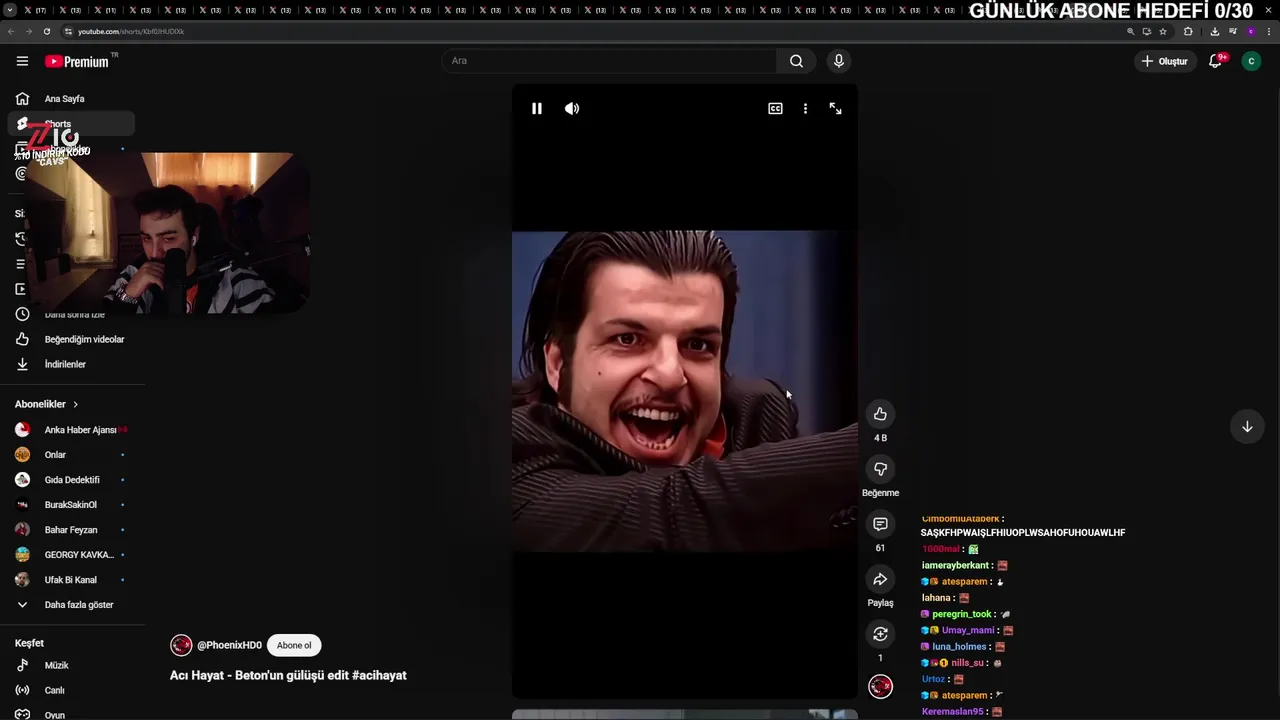The height and width of the screenshot is (720, 1280).
Task: Dislike the Short with thumbs down
Action: pyautogui.click(x=880, y=469)
